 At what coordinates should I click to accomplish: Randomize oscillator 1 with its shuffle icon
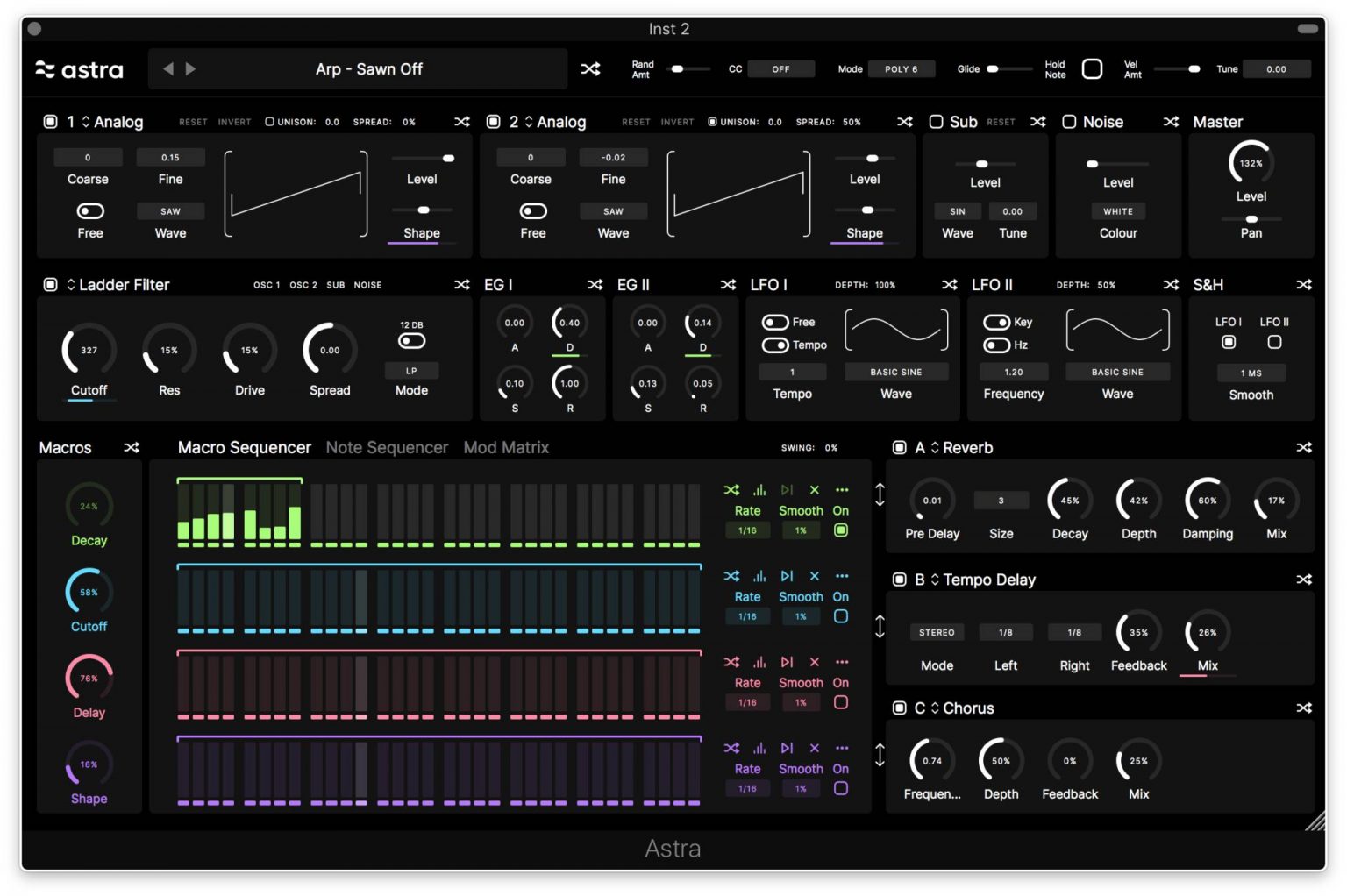point(462,122)
